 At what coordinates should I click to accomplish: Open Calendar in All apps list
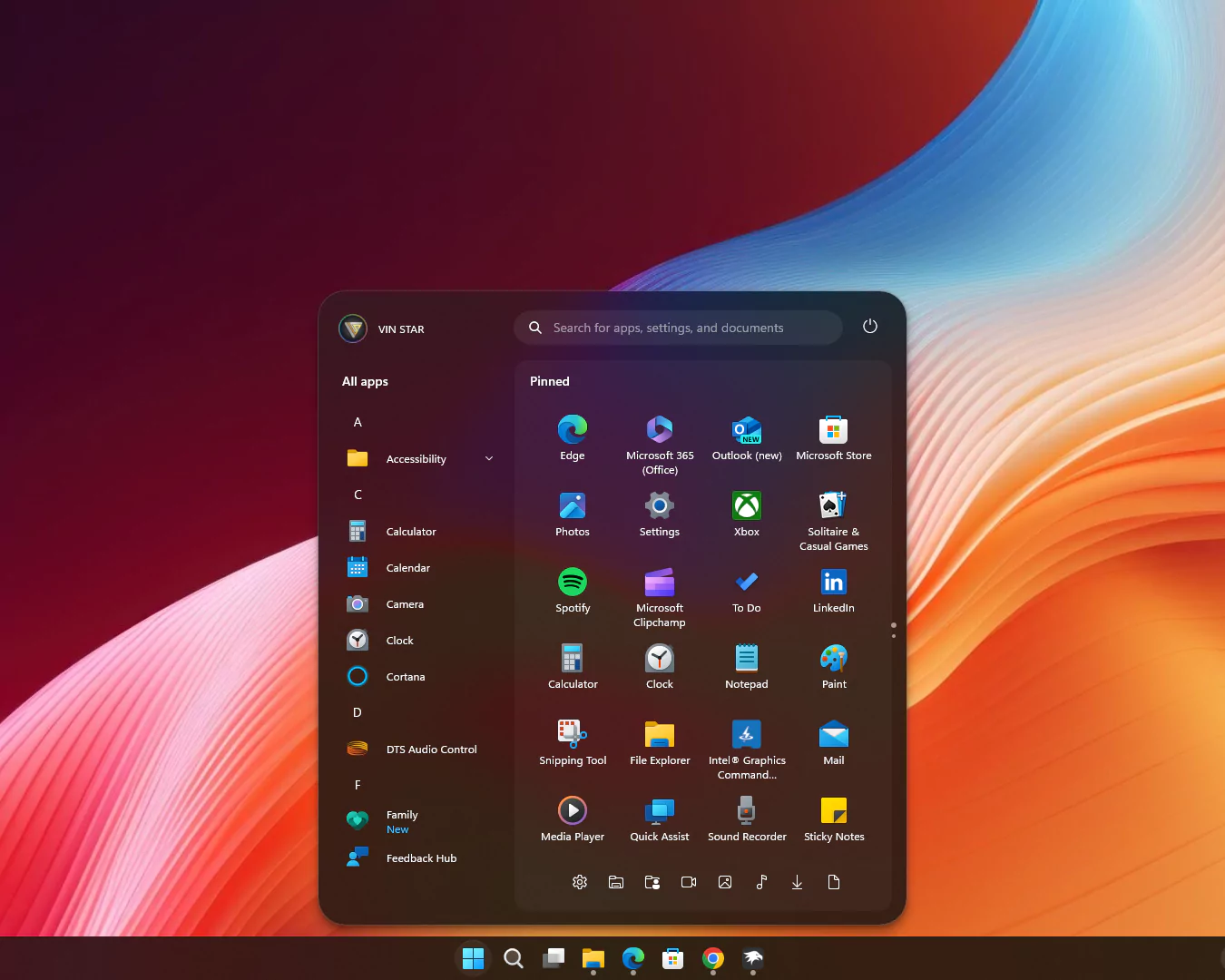(418, 568)
